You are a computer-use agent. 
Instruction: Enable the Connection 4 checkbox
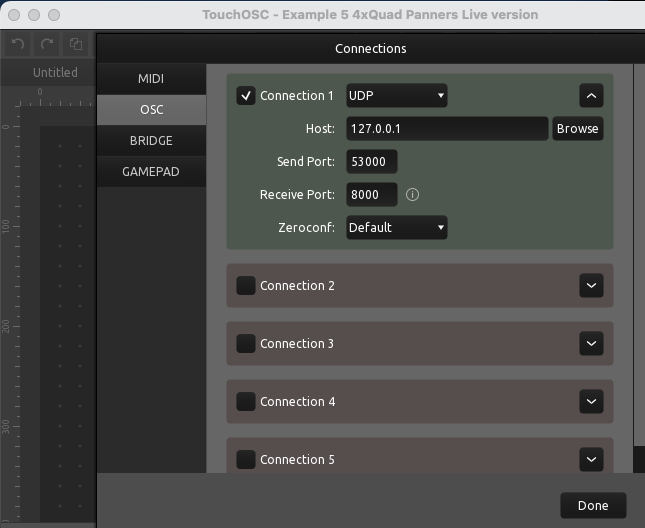(x=246, y=402)
